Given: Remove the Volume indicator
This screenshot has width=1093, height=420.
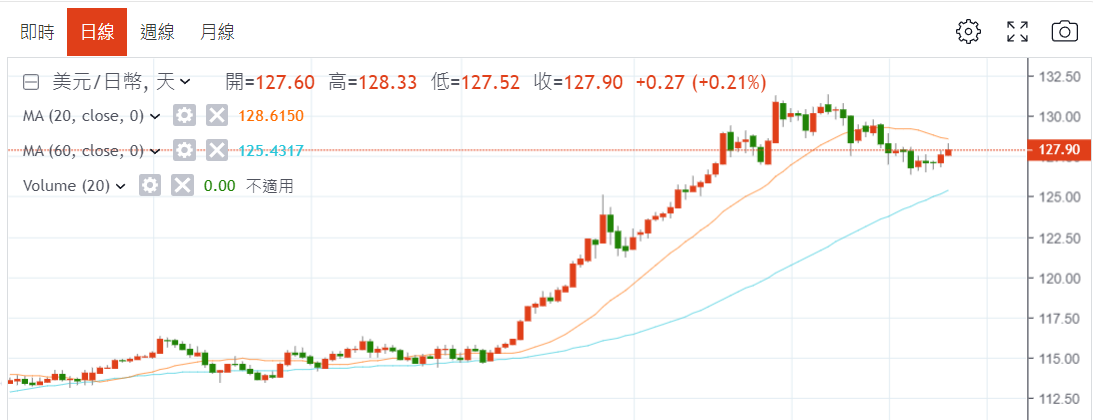Looking at the screenshot, I should (x=182, y=186).
